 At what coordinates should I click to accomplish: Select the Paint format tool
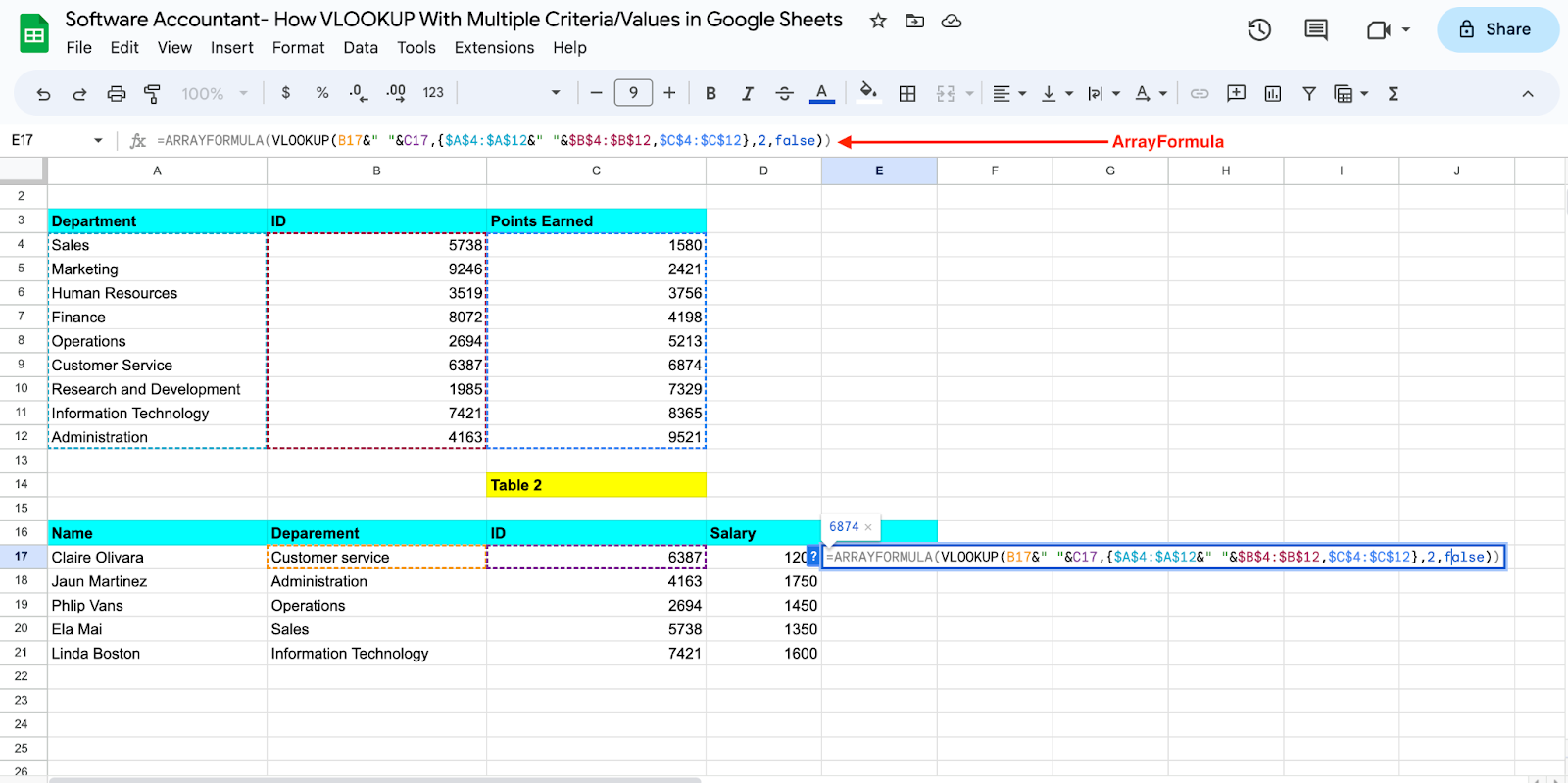(x=152, y=94)
